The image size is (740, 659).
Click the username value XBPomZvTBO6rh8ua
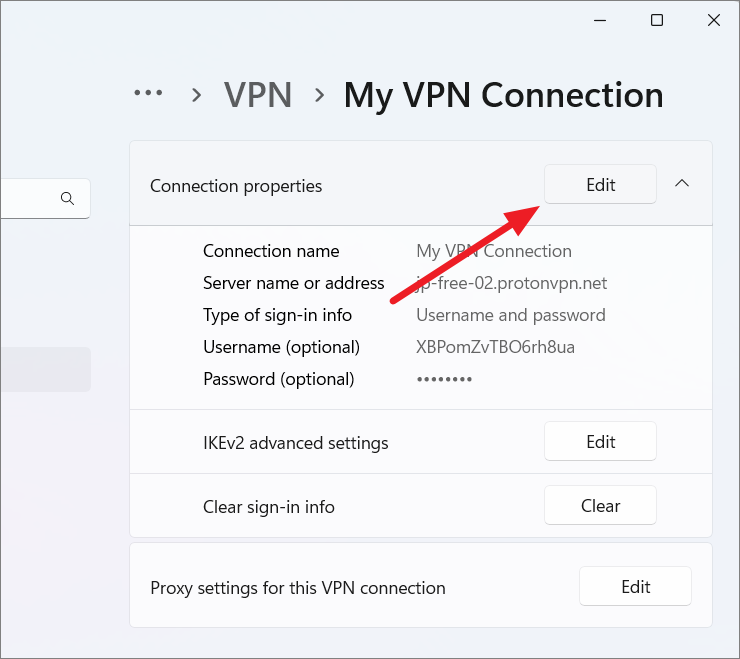495,347
